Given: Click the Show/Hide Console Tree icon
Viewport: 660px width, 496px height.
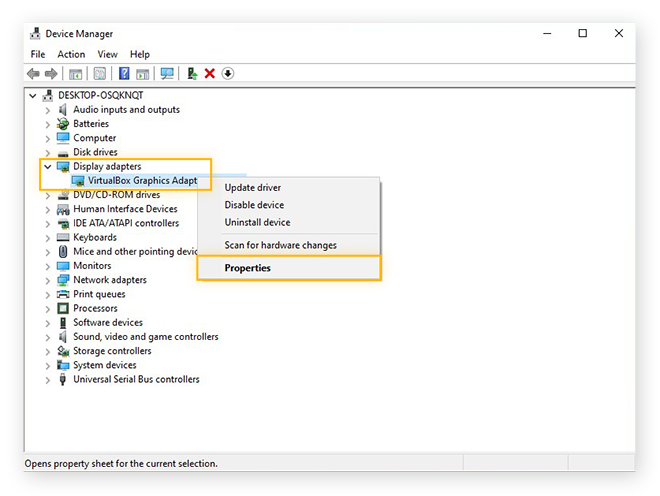Looking at the screenshot, I should click(76, 74).
